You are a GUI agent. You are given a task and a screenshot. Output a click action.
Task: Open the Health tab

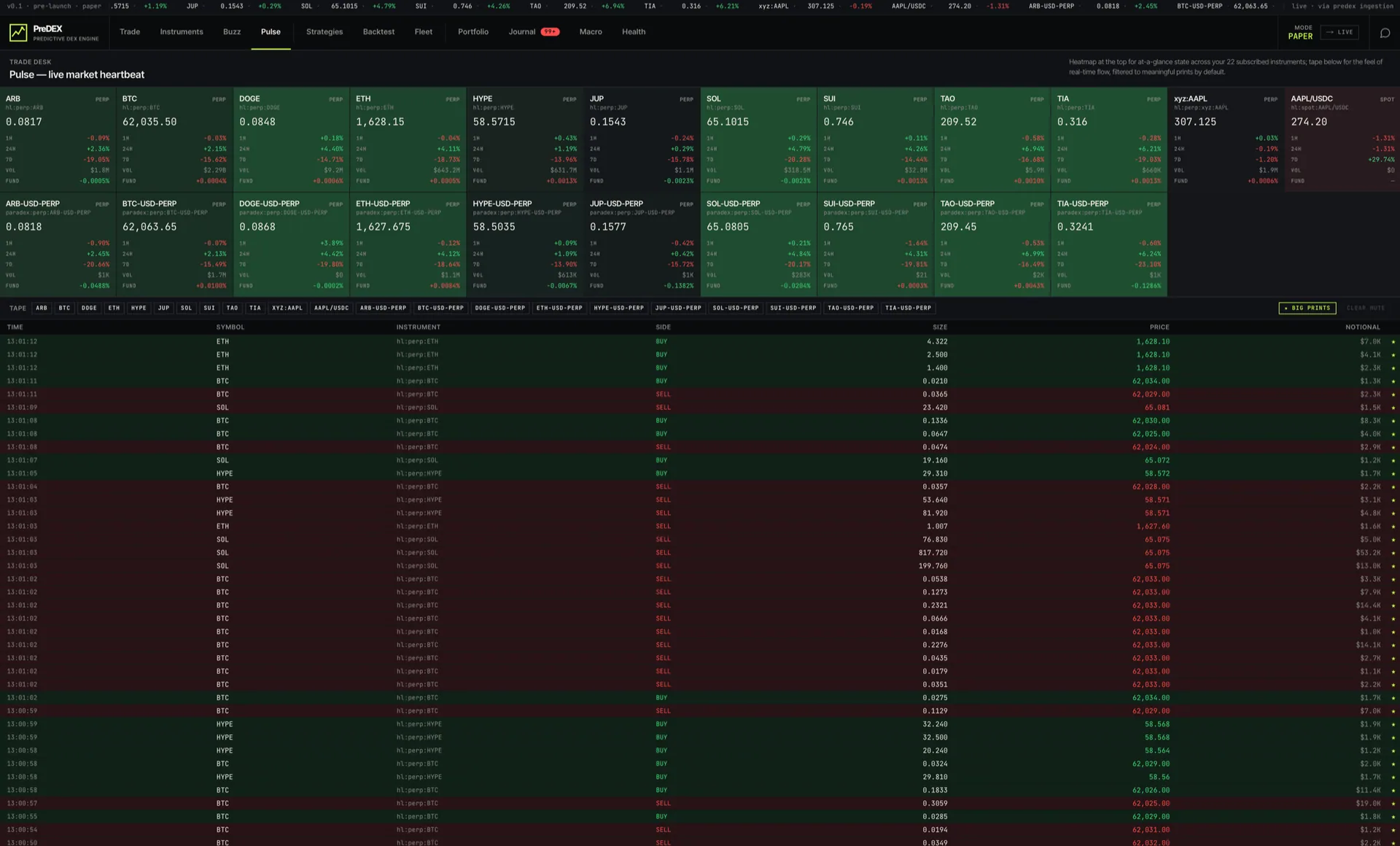[634, 32]
